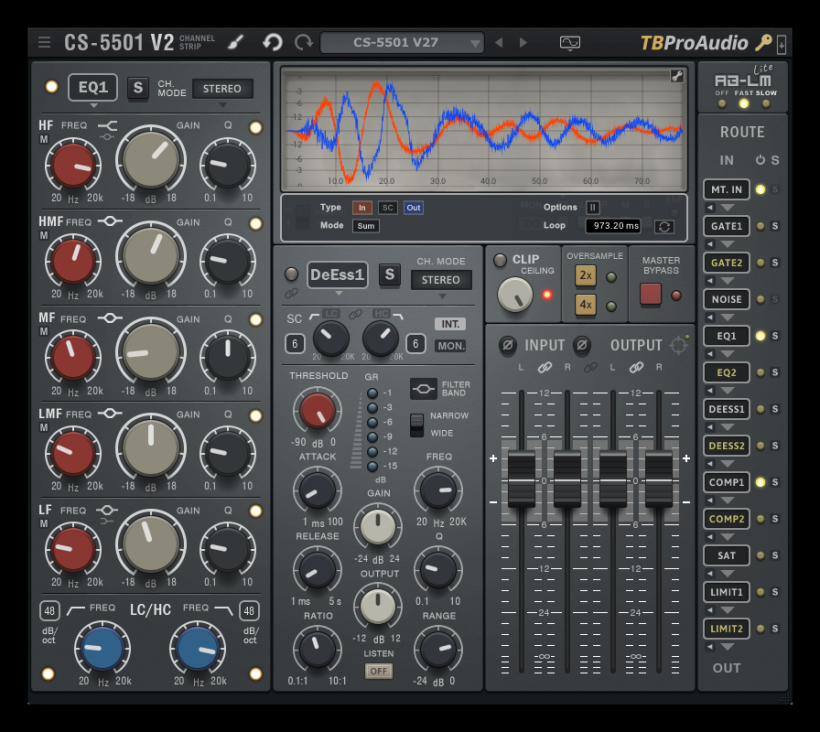
Task: Click the input phase invert icon
Action: pos(508,345)
